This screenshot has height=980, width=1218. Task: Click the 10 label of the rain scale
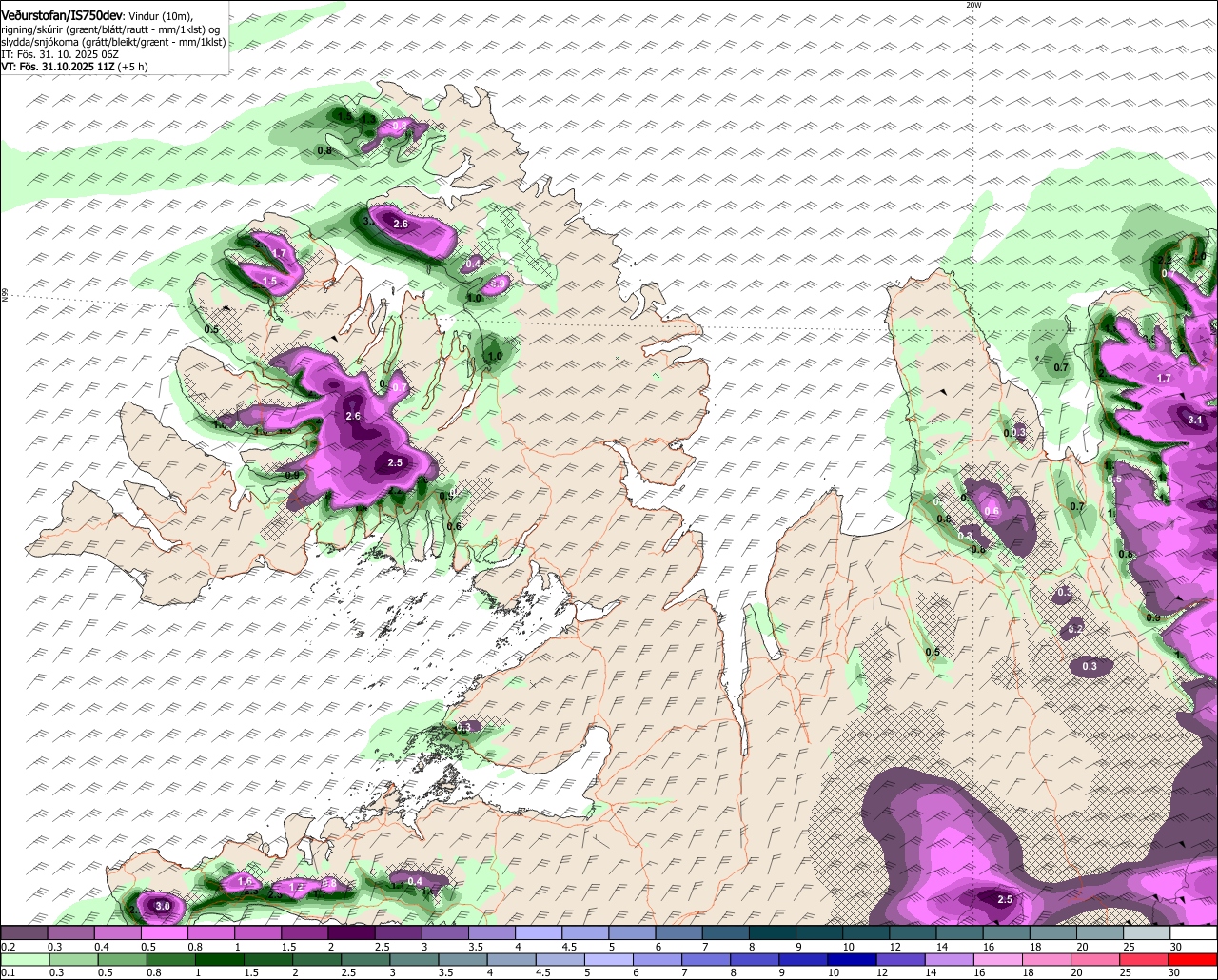click(833, 972)
